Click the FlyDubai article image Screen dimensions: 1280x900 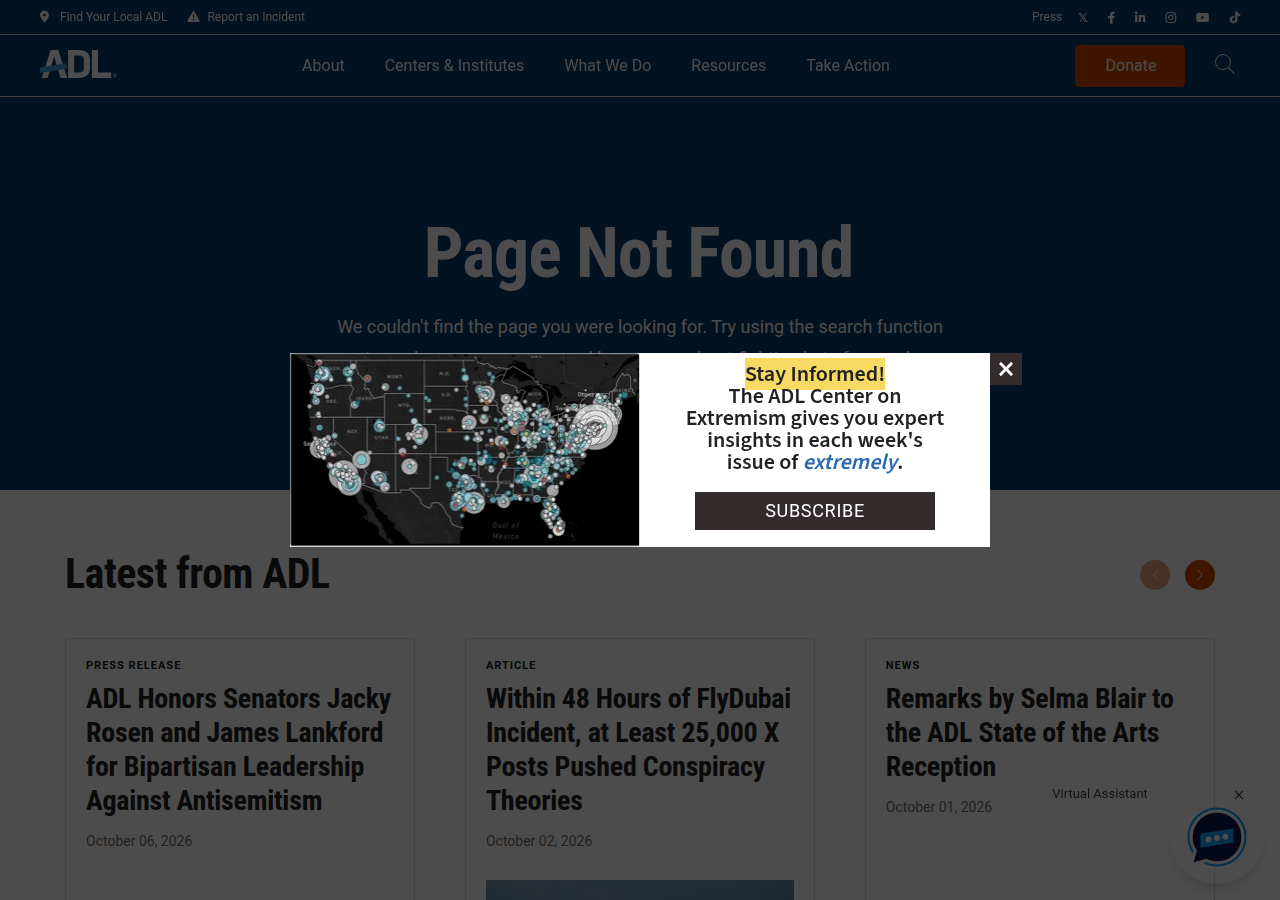640,890
